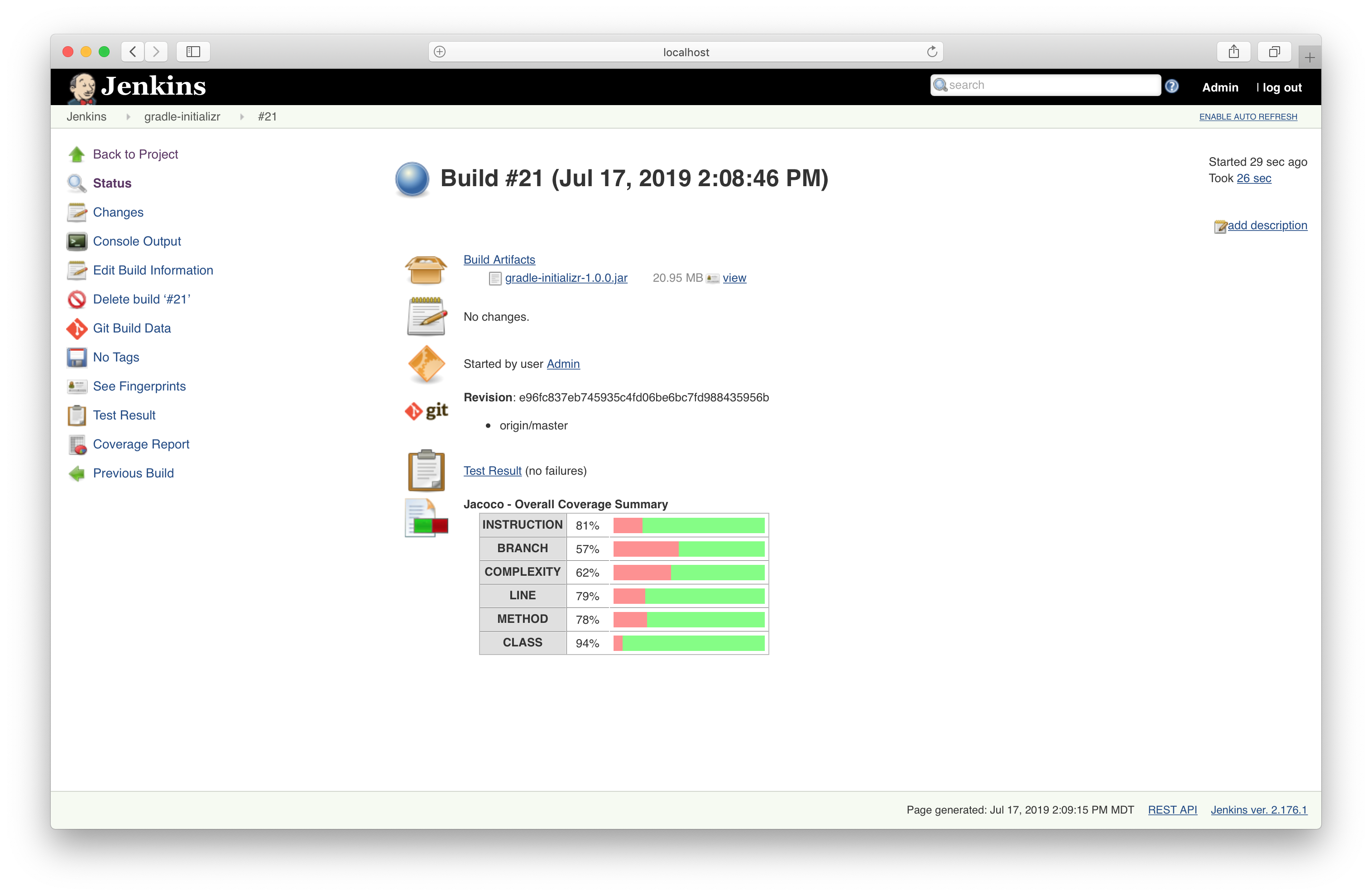Click the Previous Build green arrow icon
The height and width of the screenshot is (896, 1372).
pos(77,473)
